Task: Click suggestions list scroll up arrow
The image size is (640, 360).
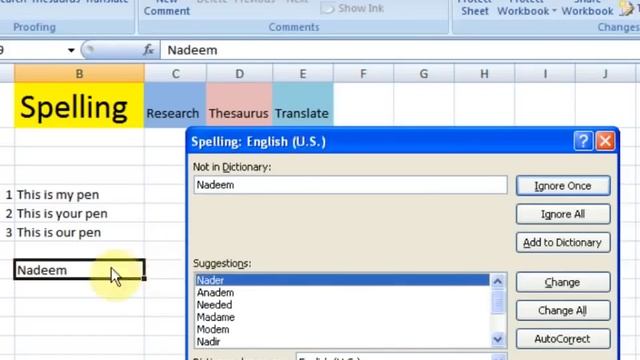Action: 498,281
